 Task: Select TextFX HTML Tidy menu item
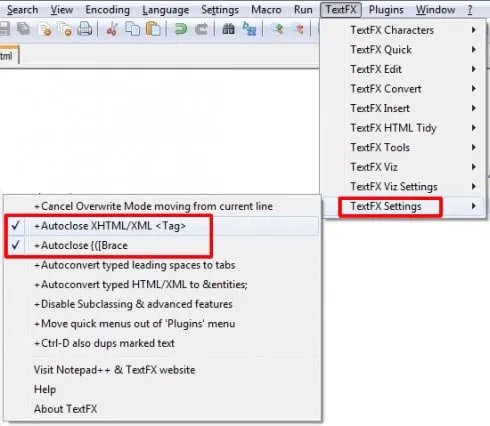(x=403, y=128)
